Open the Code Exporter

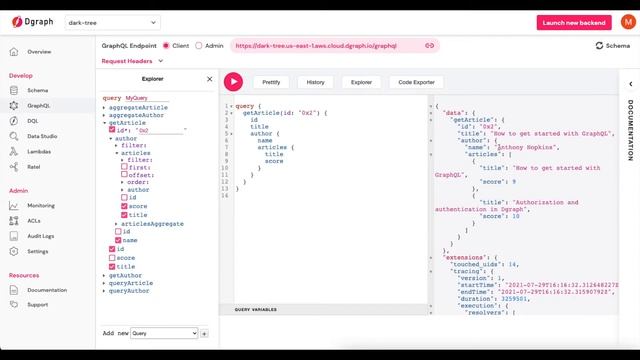coord(416,82)
